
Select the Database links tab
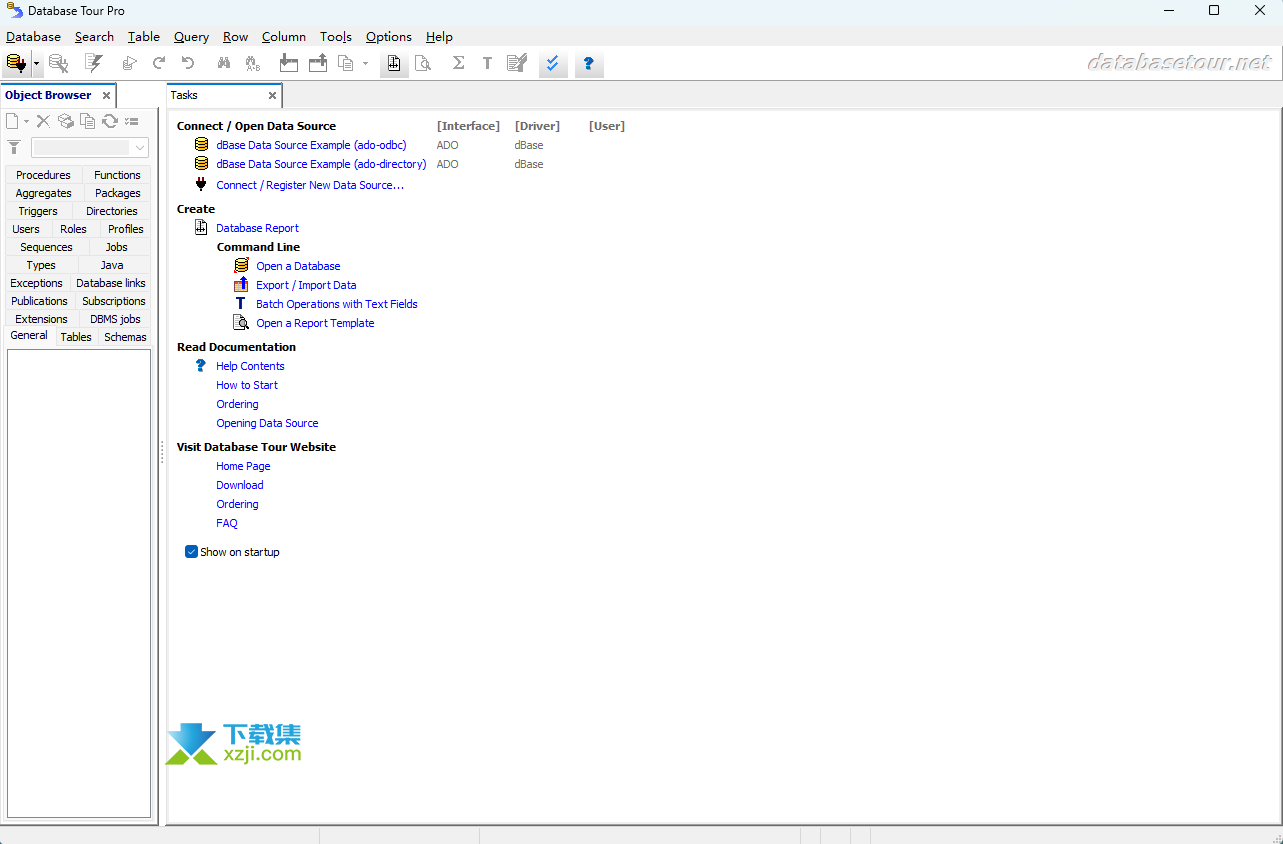coord(111,283)
